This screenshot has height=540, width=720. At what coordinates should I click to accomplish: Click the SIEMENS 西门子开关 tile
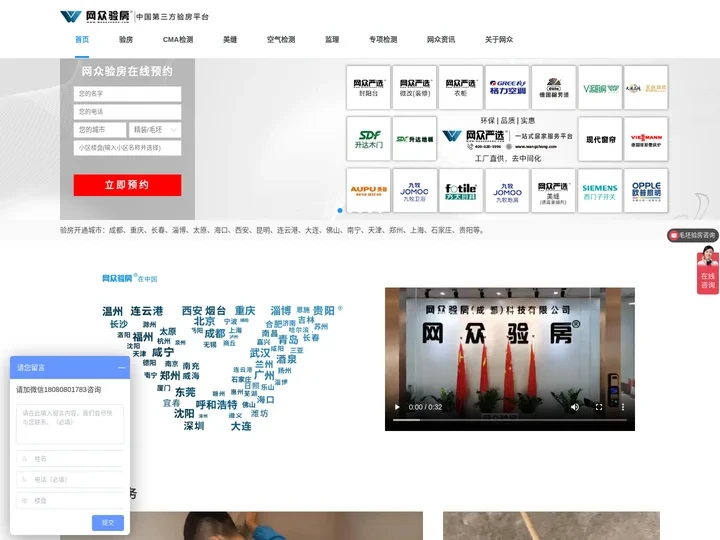(600, 191)
